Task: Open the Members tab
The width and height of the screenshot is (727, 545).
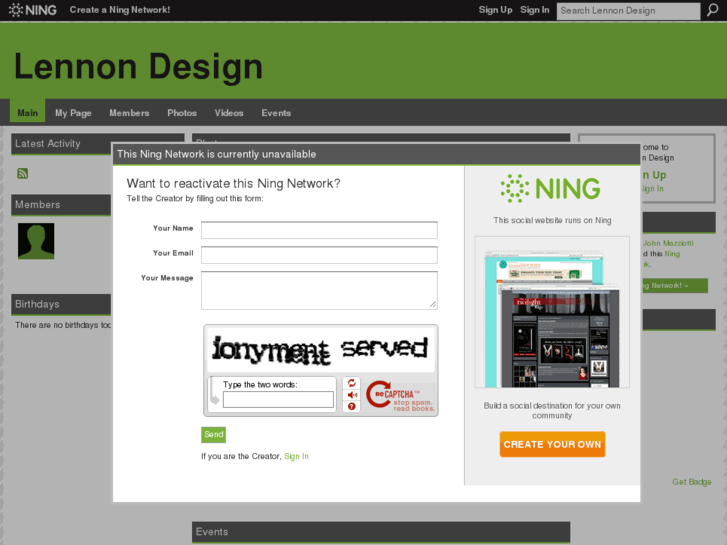Action: click(129, 113)
